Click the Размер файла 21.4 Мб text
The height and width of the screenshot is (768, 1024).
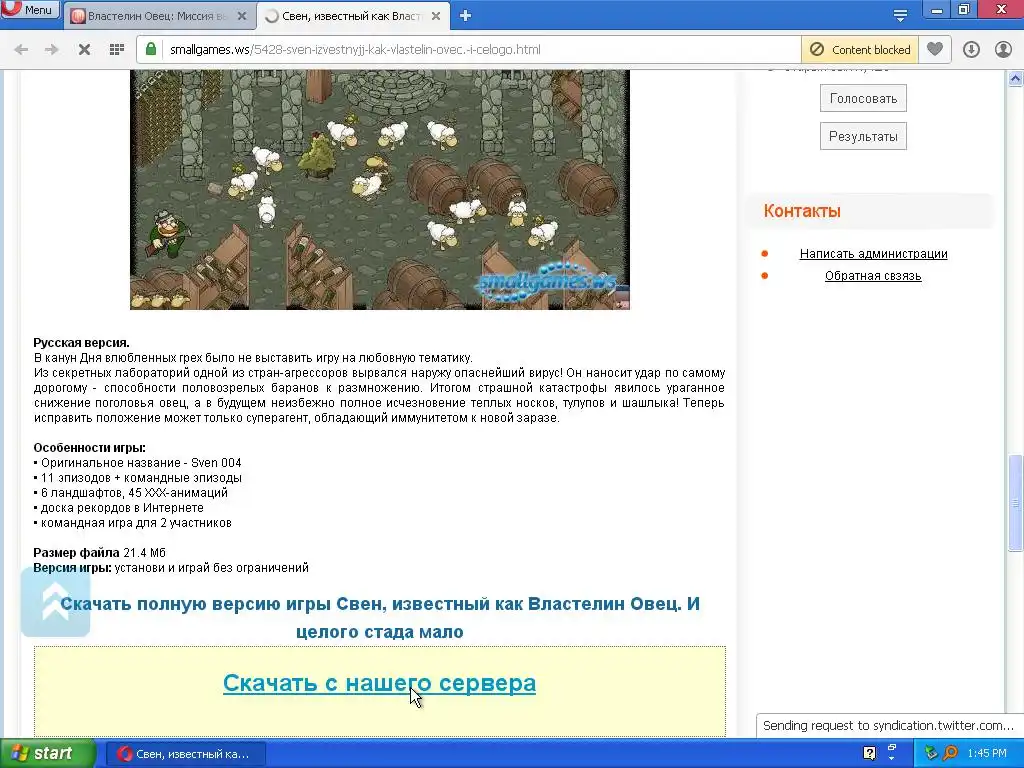coord(99,553)
